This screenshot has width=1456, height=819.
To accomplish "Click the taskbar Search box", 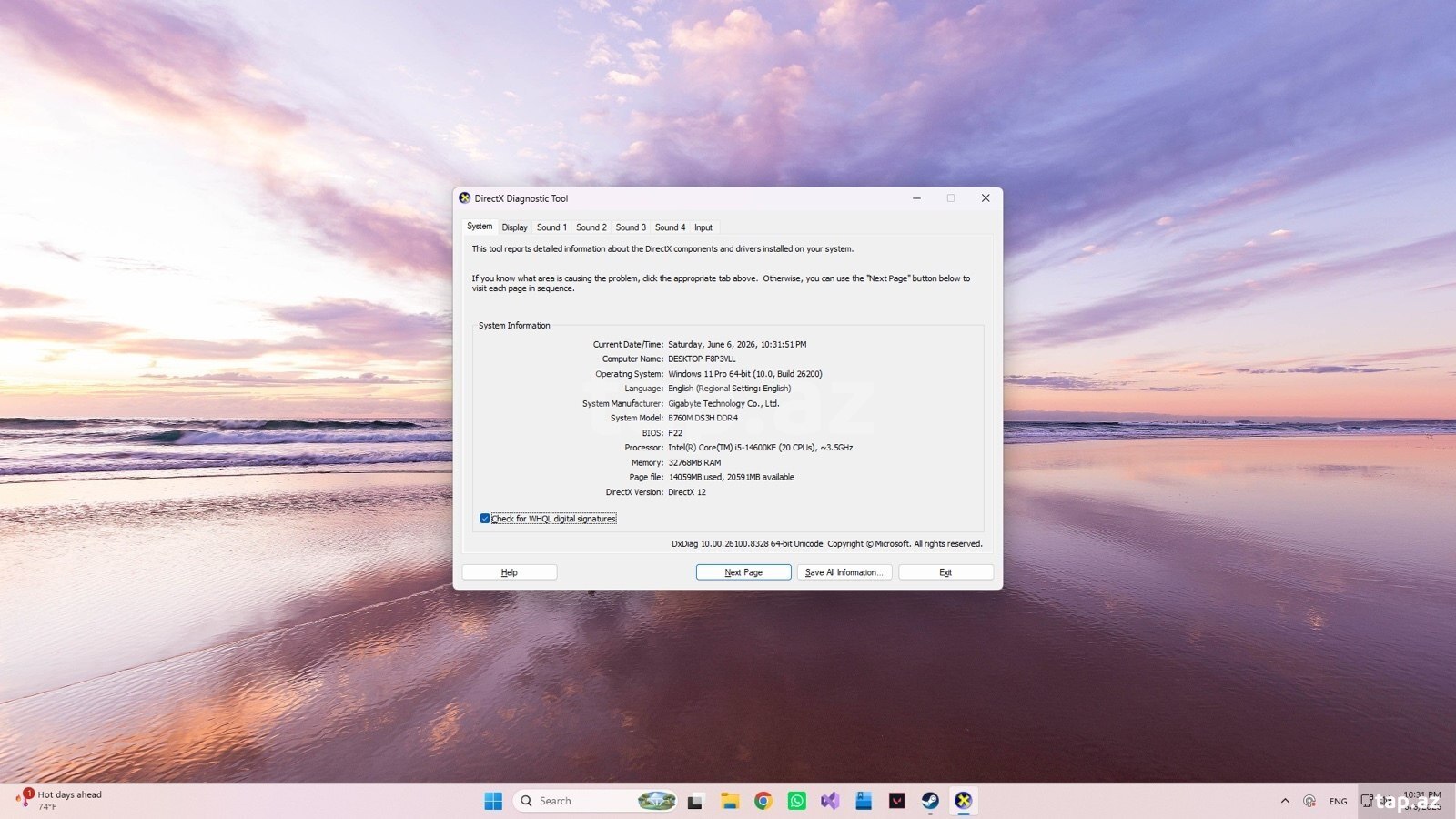I will [x=596, y=801].
